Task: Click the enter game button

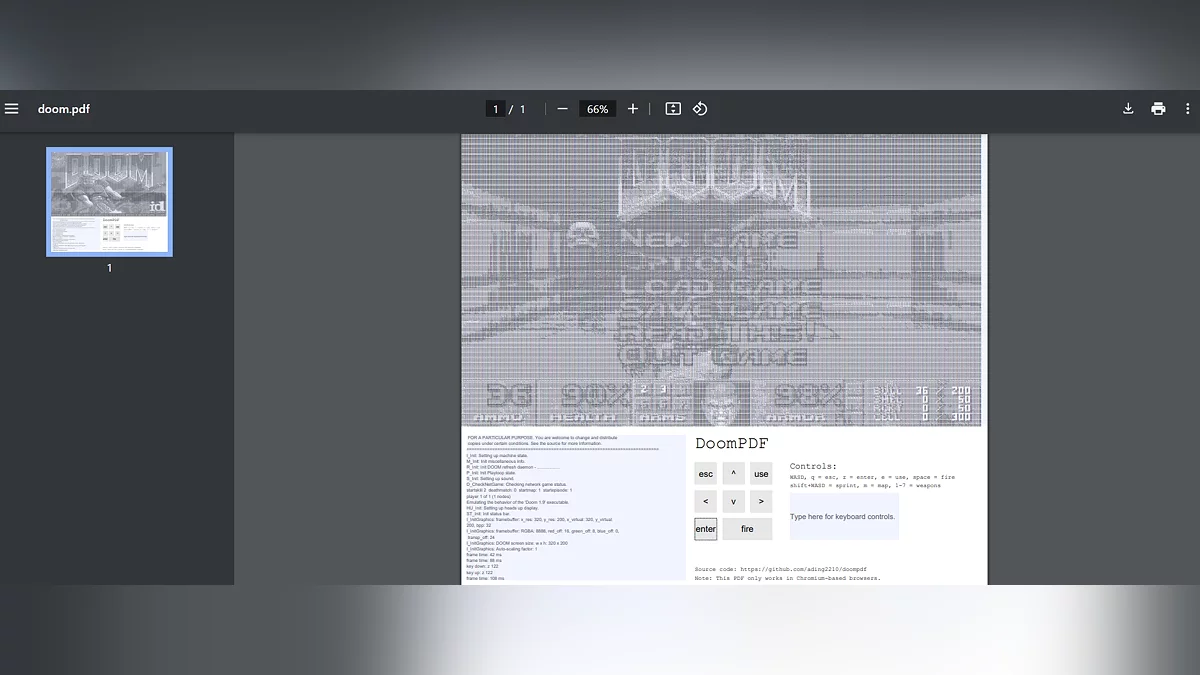Action: tap(706, 529)
